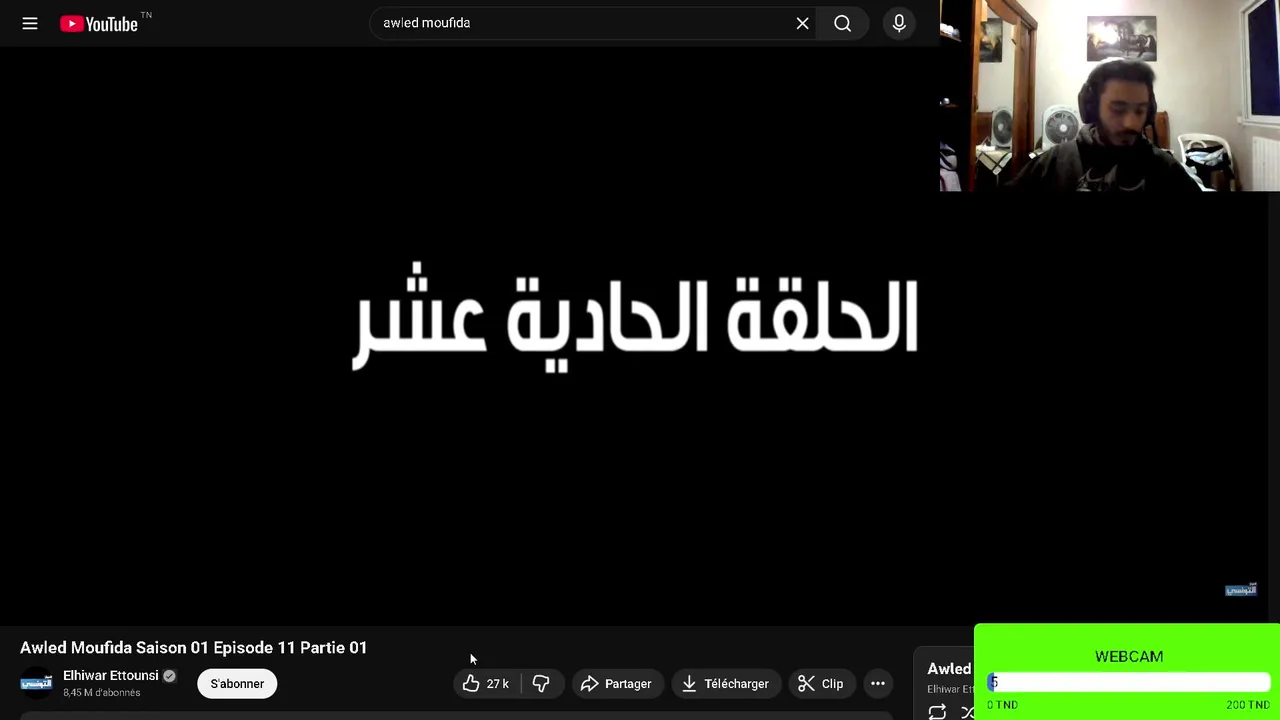The width and height of the screenshot is (1280, 720).
Task: Open Elhiwar Ettounsi channel name link
Action: [x=111, y=676]
